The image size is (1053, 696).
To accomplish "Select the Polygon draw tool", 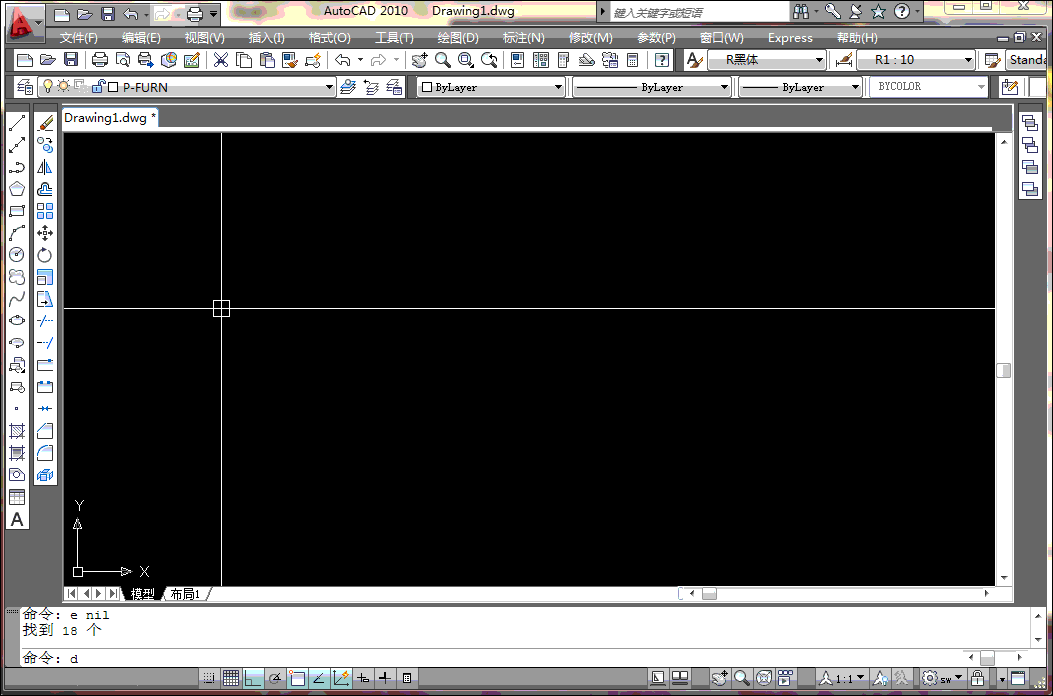I will [17, 189].
